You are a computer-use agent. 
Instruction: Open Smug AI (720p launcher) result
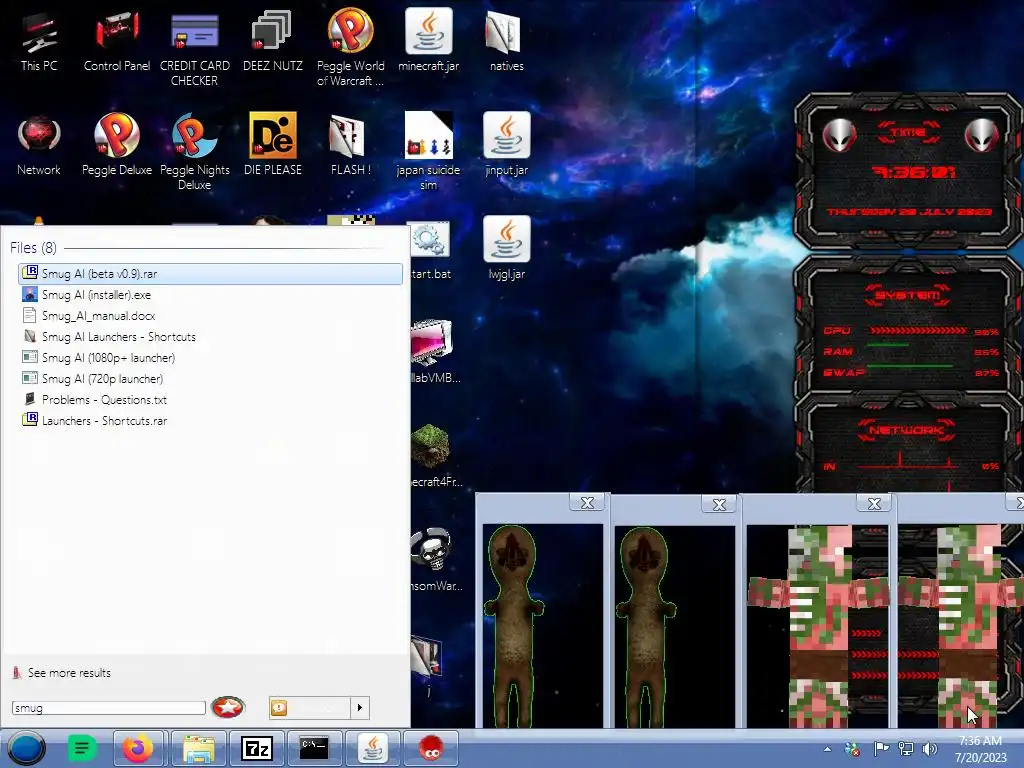click(210, 378)
